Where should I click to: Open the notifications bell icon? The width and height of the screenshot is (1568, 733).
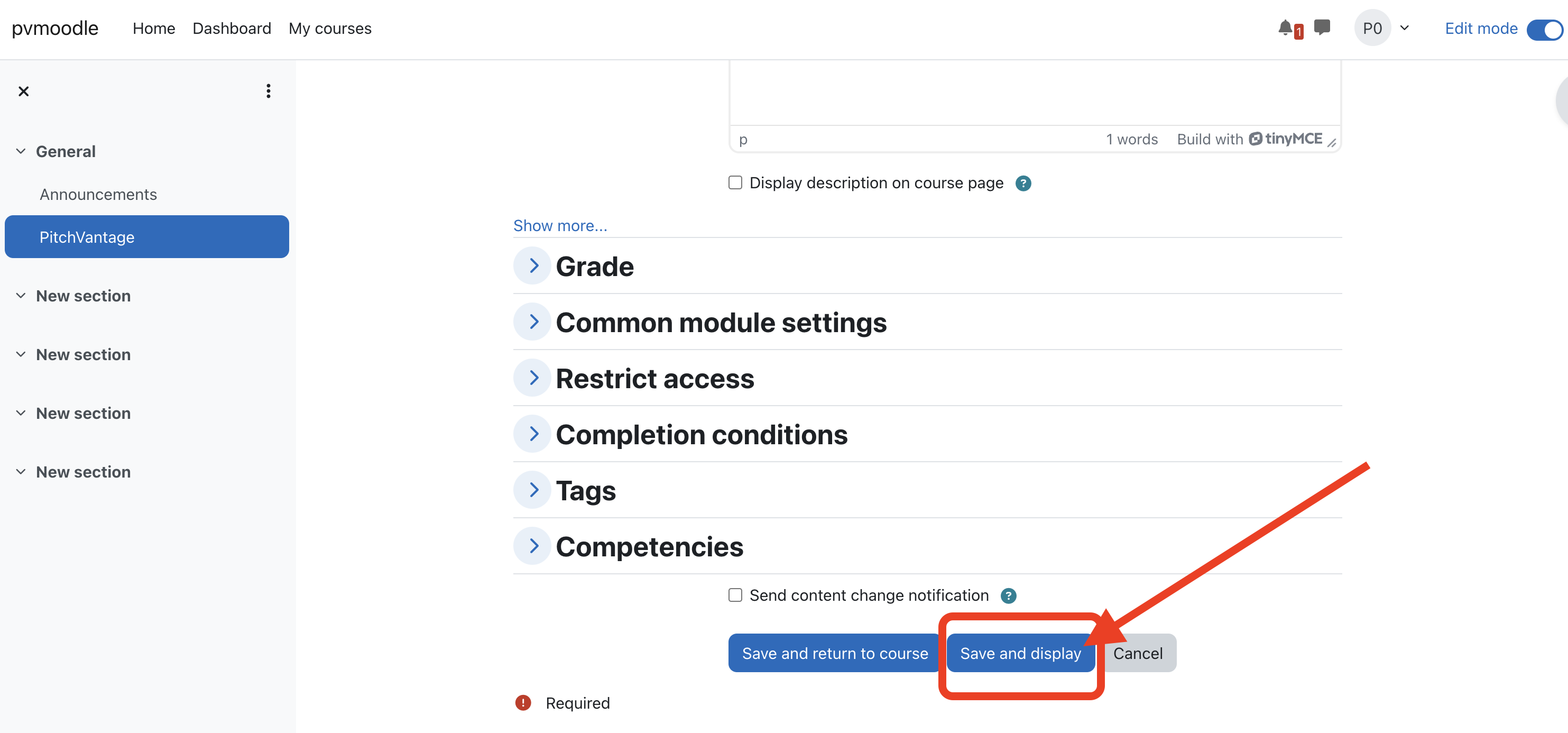tap(1285, 28)
